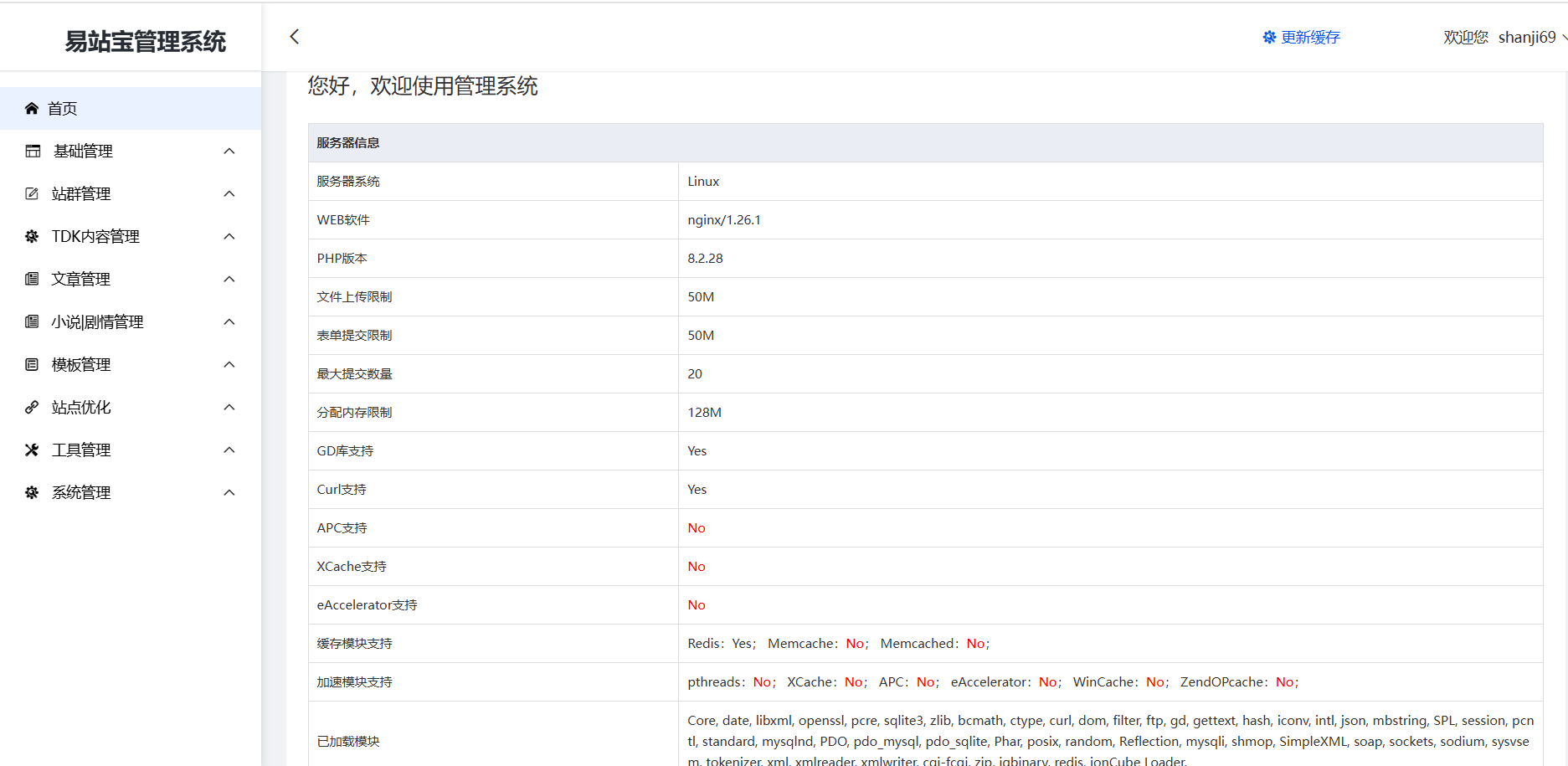Click the TDK内容管理 gear icon
Image resolution: width=1568 pixels, height=766 pixels.
tap(32, 236)
